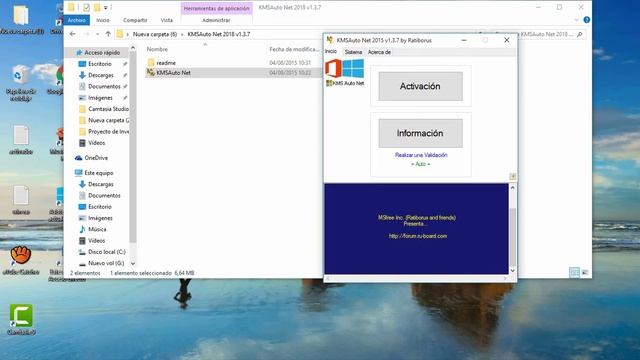This screenshot has height=360, width=640.
Task: Open pinned Documentos under Acceso rápido
Action: tap(104, 87)
